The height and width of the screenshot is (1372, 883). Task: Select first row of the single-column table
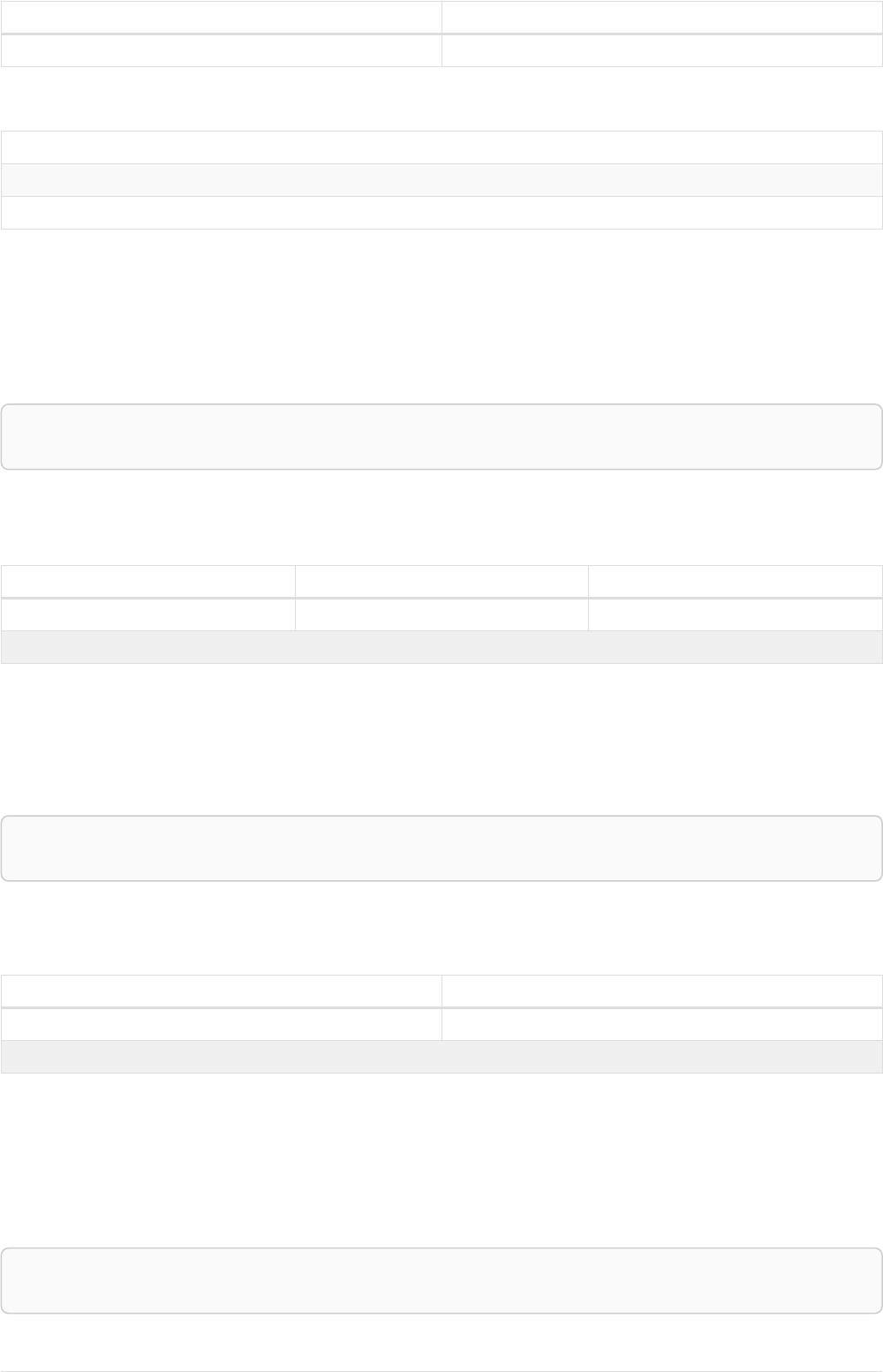pos(441,147)
